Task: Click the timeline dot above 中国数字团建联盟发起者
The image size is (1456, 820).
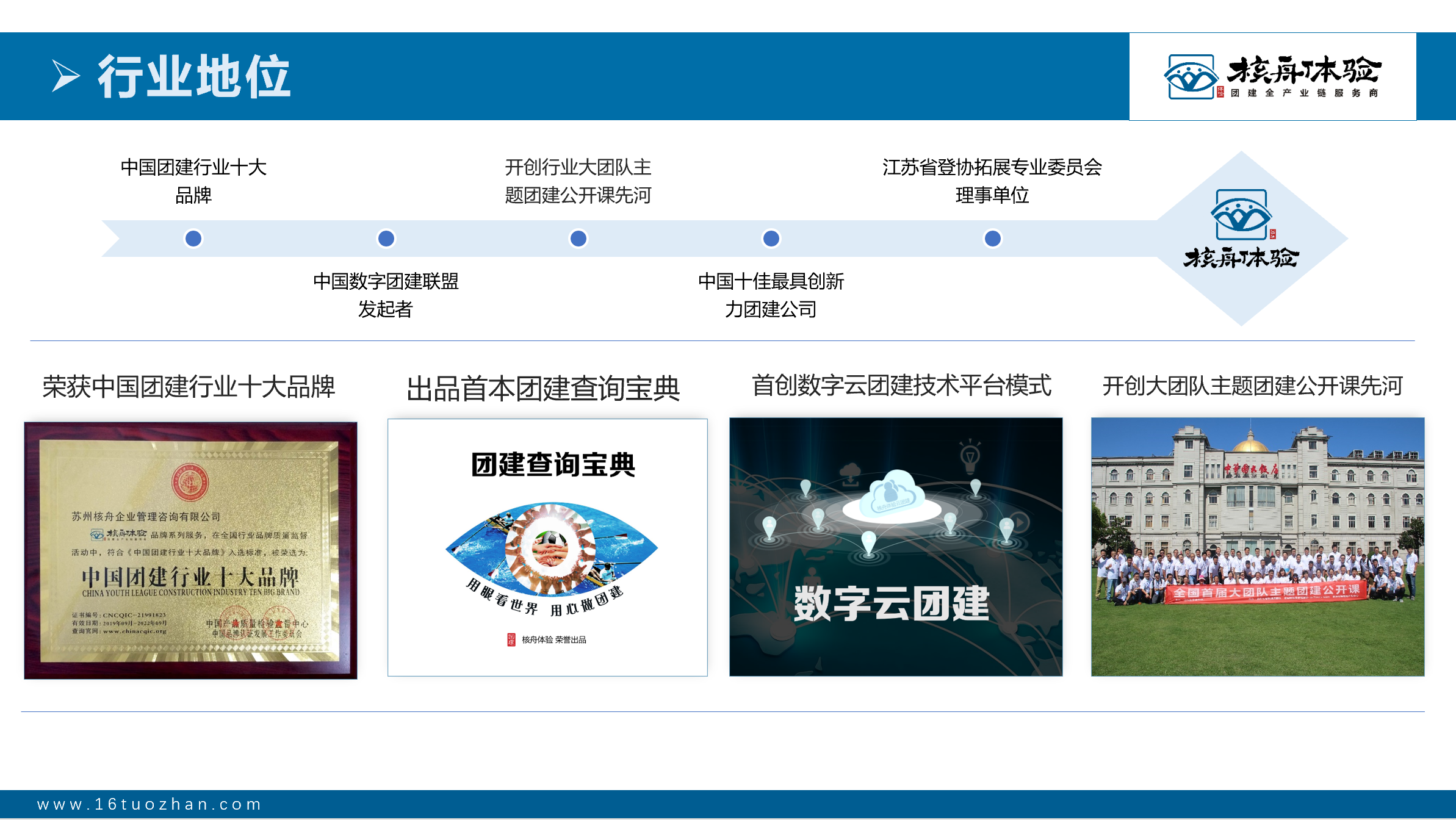Action: 386,239
